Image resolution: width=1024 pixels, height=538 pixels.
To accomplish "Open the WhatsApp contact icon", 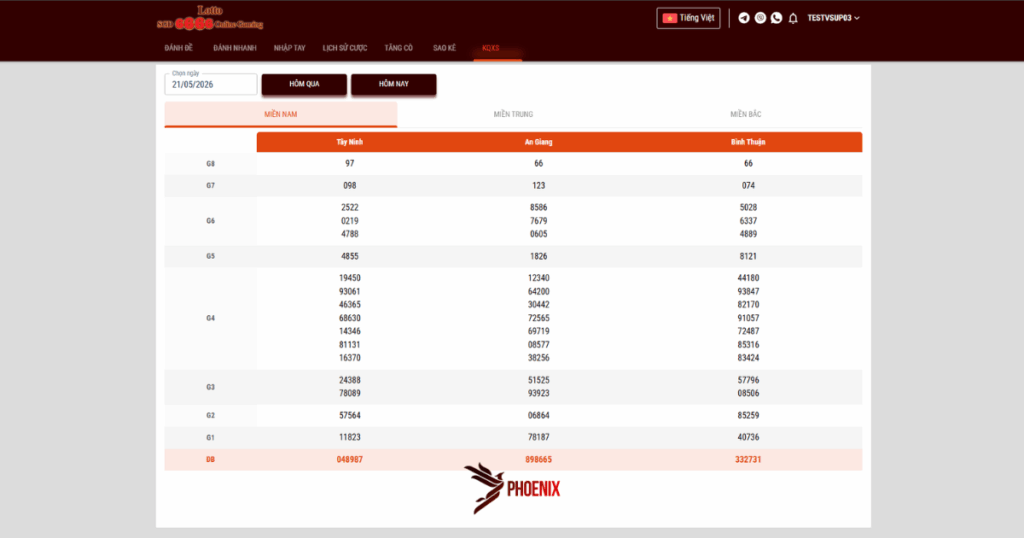I will [776, 18].
